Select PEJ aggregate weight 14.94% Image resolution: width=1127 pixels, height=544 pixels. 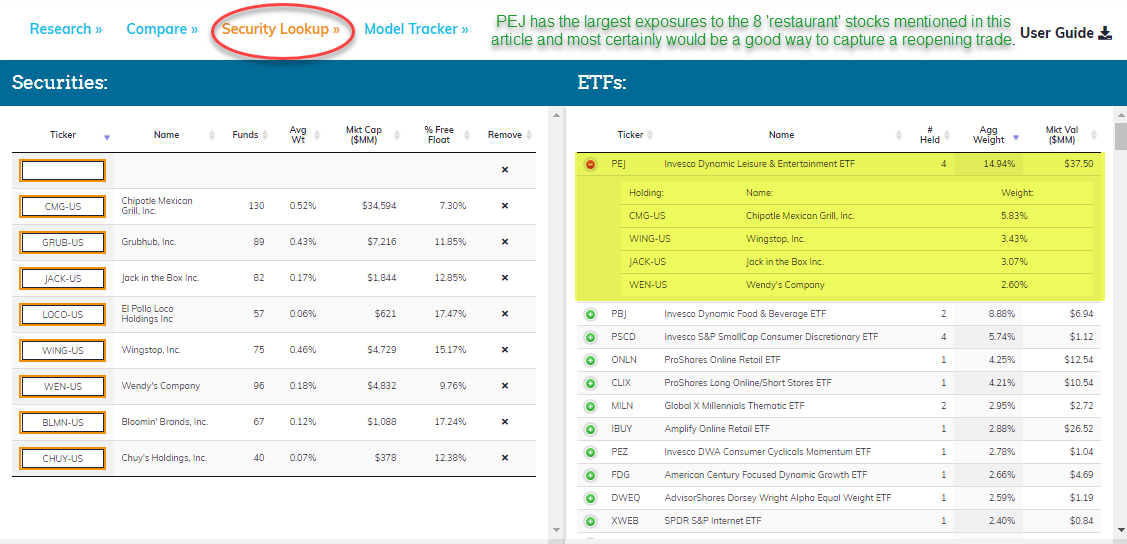[x=1000, y=164]
